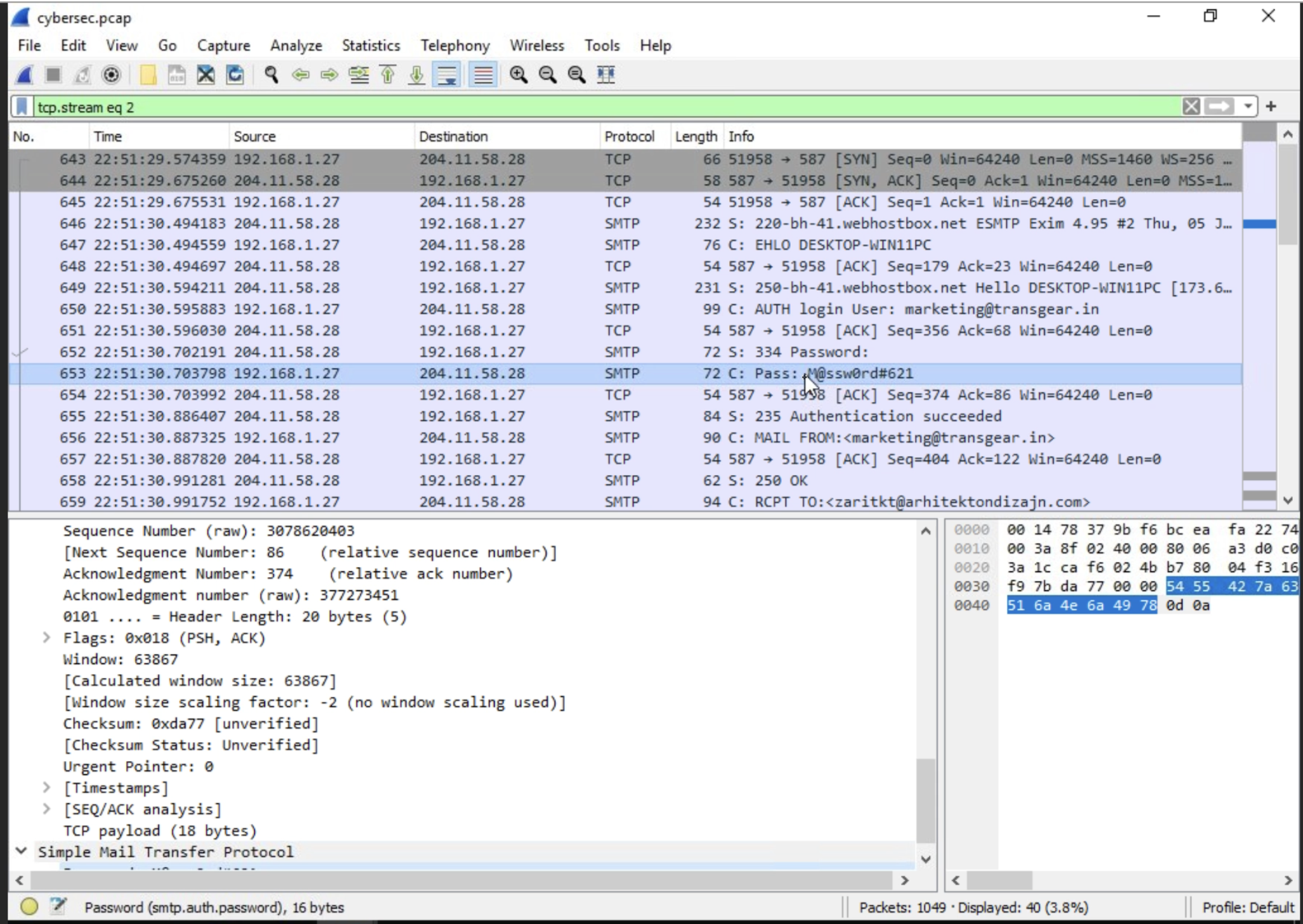This screenshot has height=924, width=1303.
Task: Start capture with the shark fin icon
Action: (24, 75)
